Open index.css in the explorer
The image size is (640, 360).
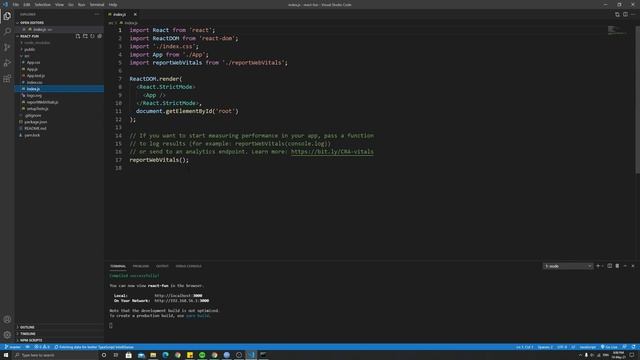point(34,82)
